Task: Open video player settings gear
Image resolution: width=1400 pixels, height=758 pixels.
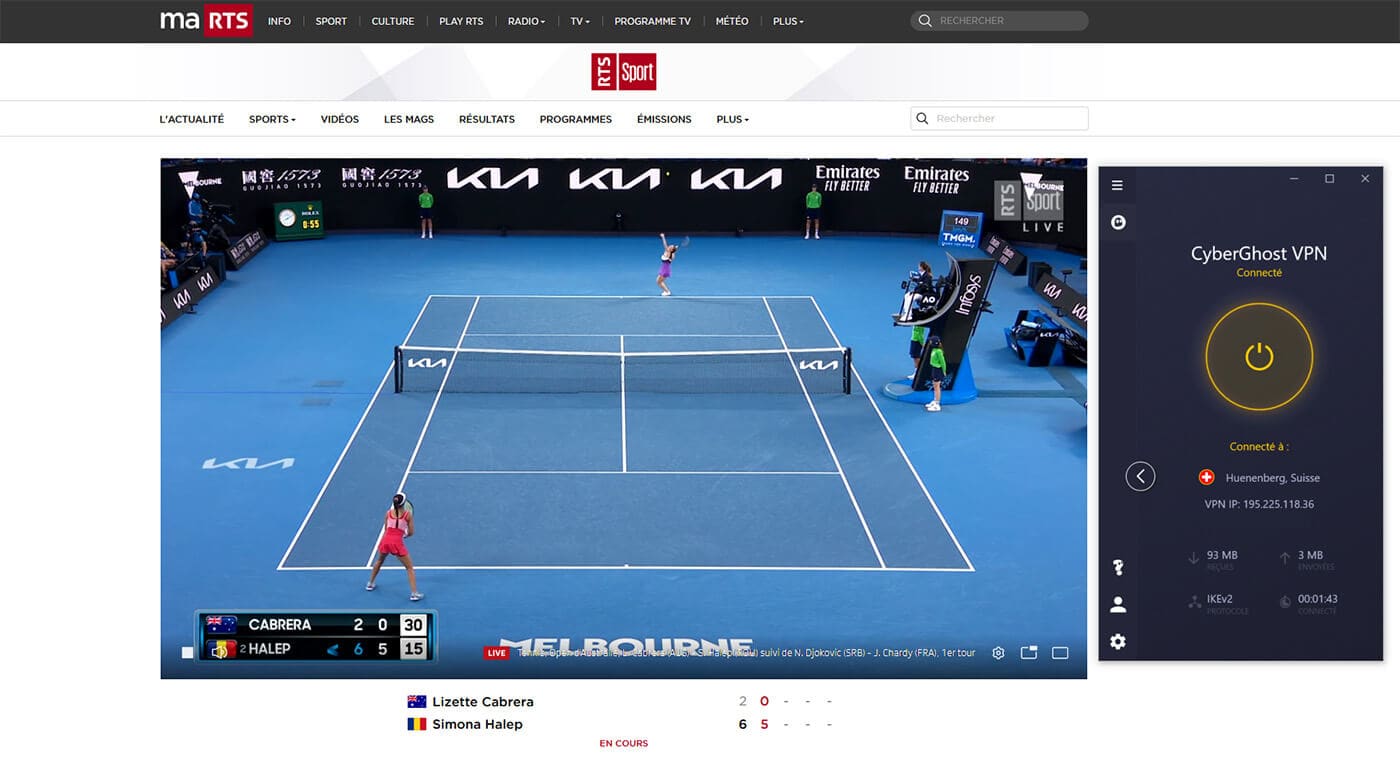Action: tap(998, 653)
